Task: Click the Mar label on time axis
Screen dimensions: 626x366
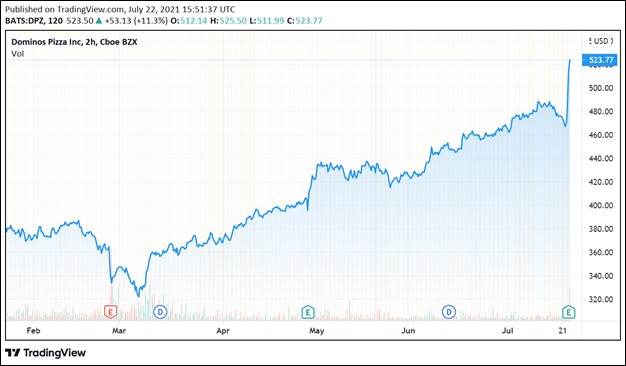Action: click(x=119, y=331)
